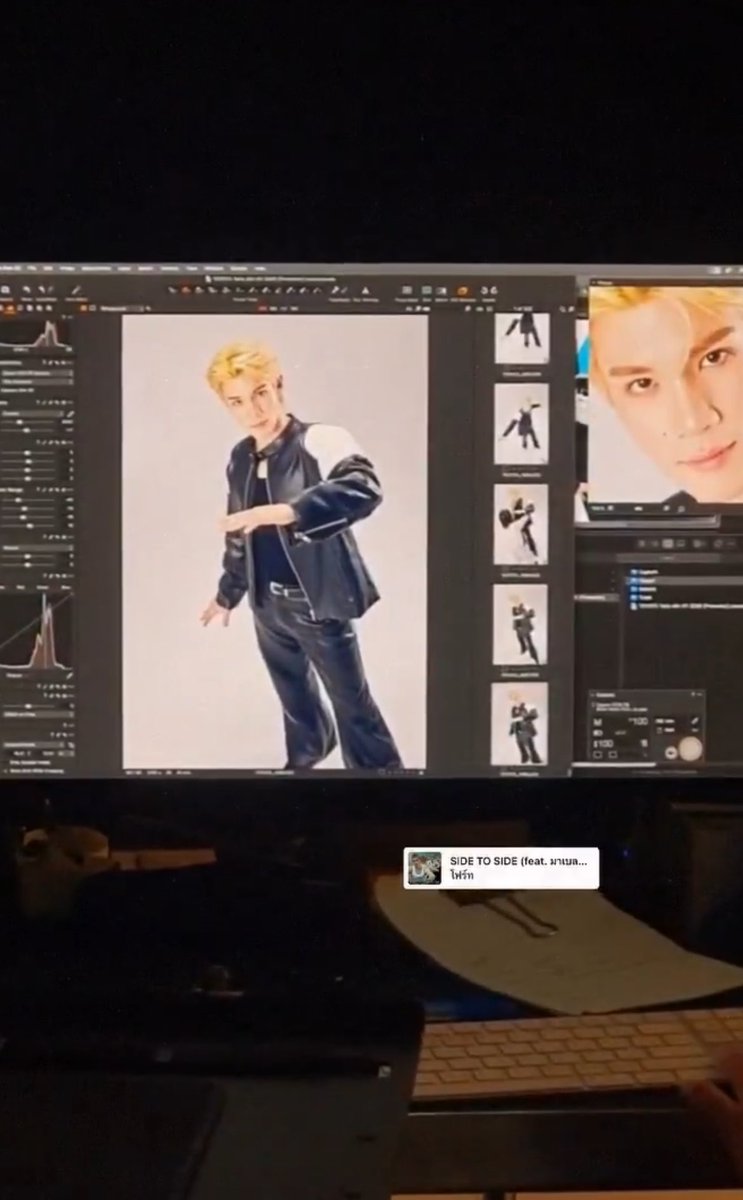Select the bottom thumbnail in the browser strip
The image size is (743, 1200).
[x=520, y=723]
